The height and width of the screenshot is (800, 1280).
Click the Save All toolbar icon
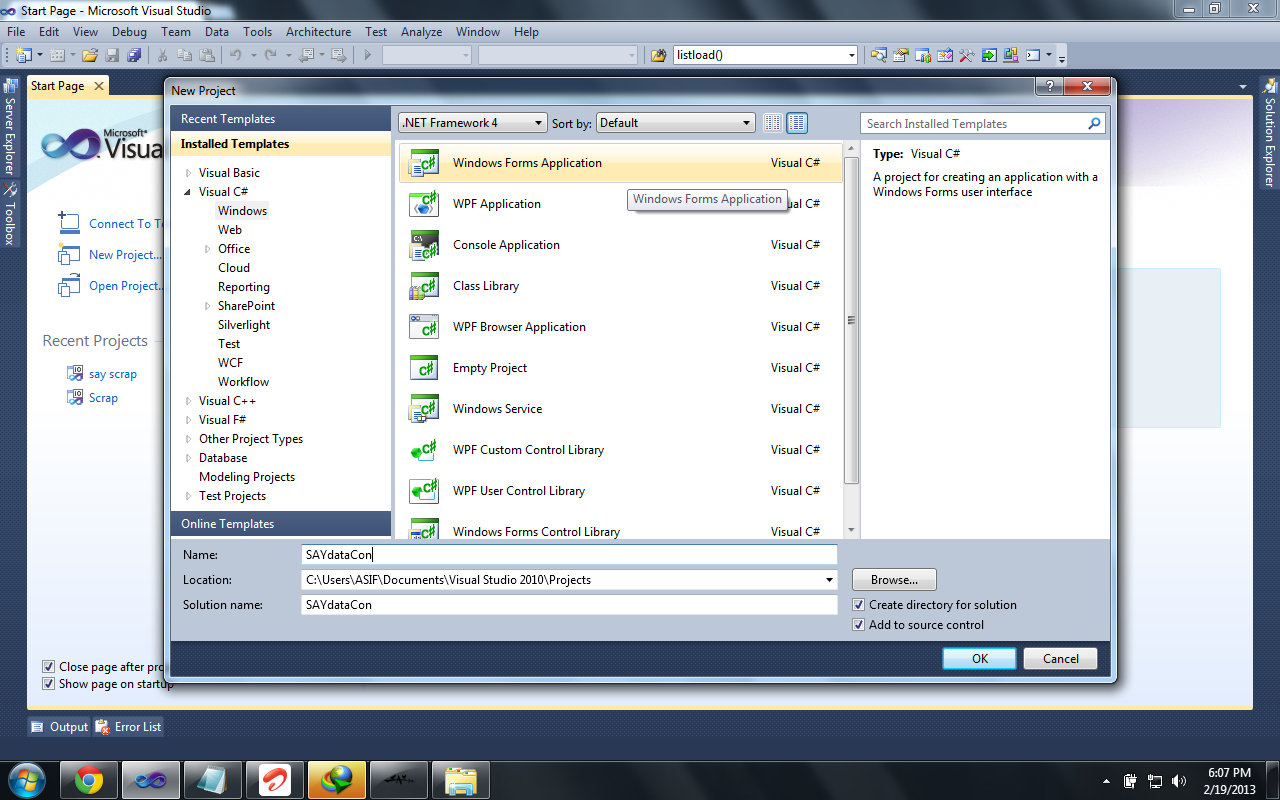pos(133,55)
